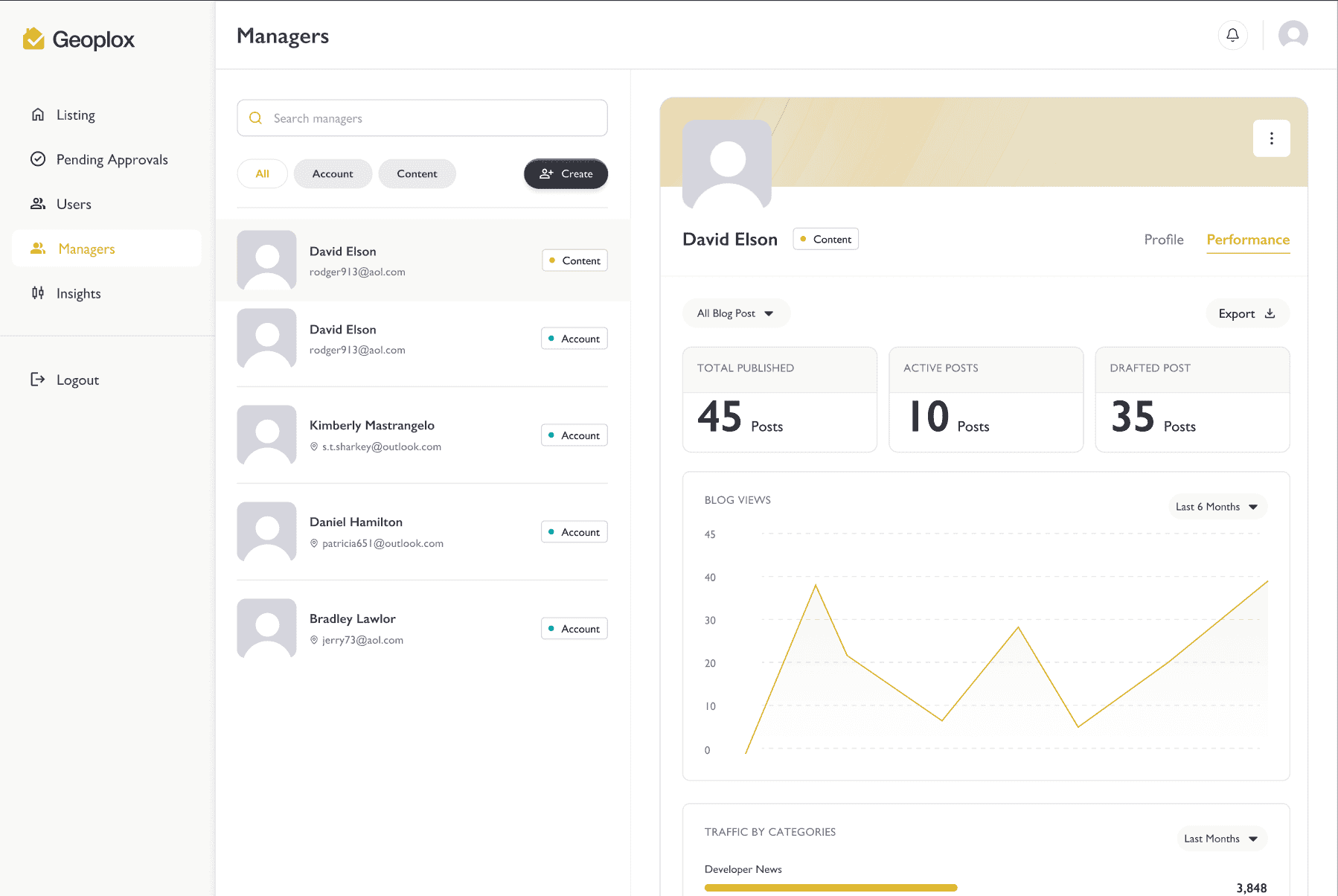The width and height of the screenshot is (1338, 896).
Task: Click the search magnifier icon
Action: pos(255,118)
